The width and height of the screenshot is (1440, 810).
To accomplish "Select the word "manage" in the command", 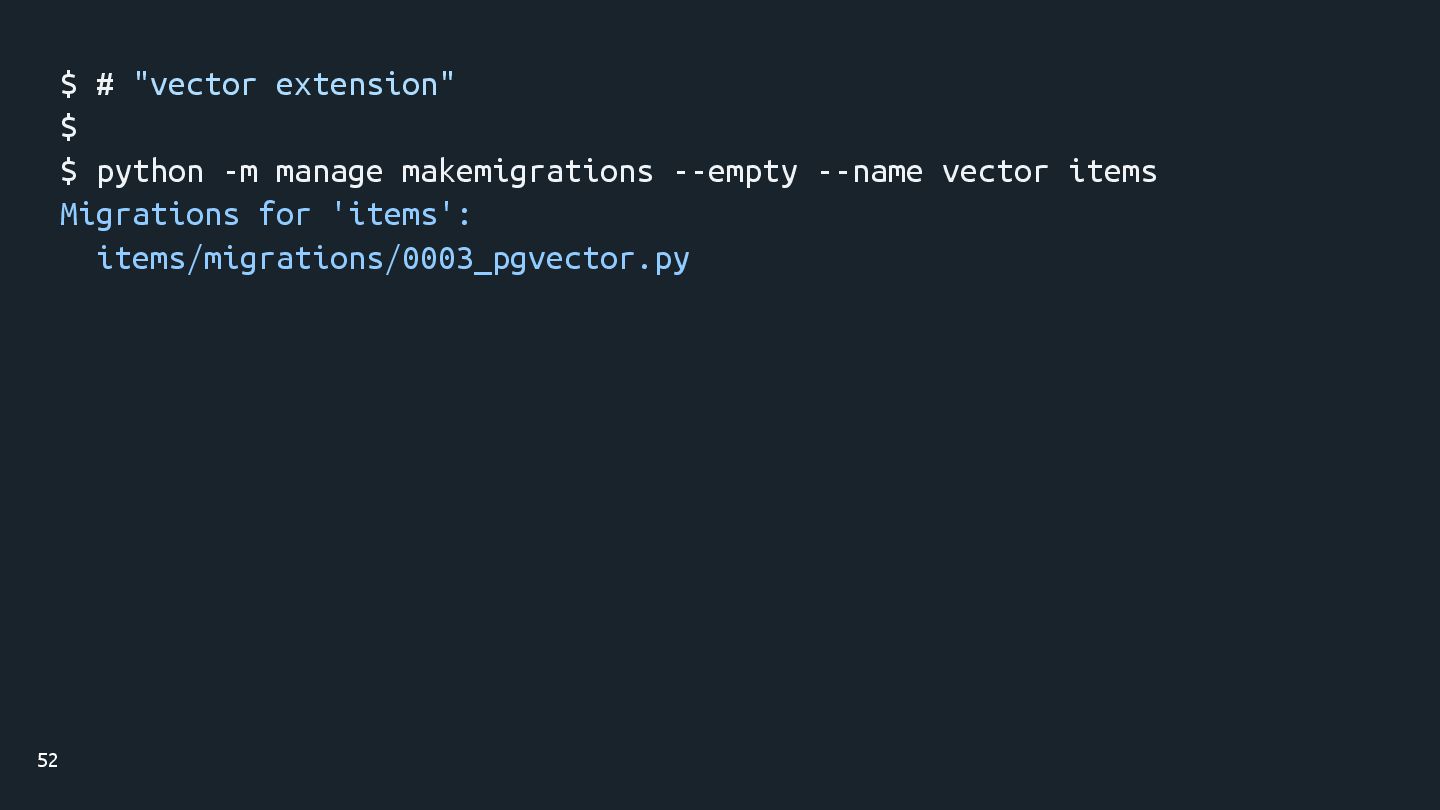I will (x=329, y=172).
